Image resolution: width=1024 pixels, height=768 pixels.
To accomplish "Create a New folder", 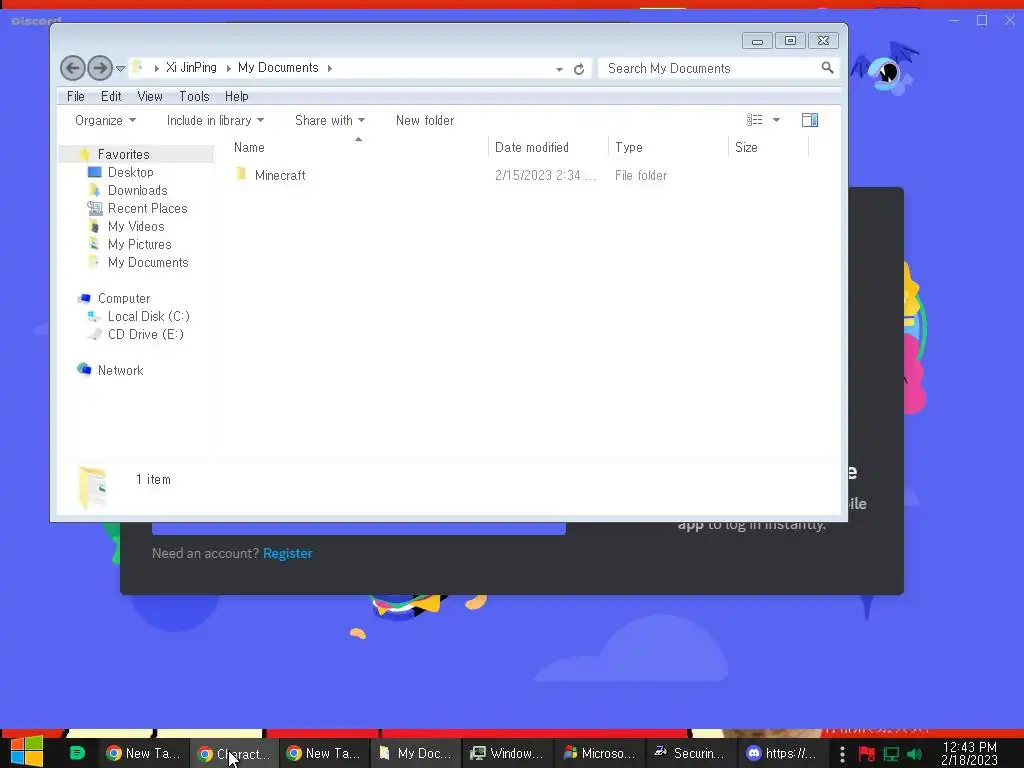I will (424, 120).
